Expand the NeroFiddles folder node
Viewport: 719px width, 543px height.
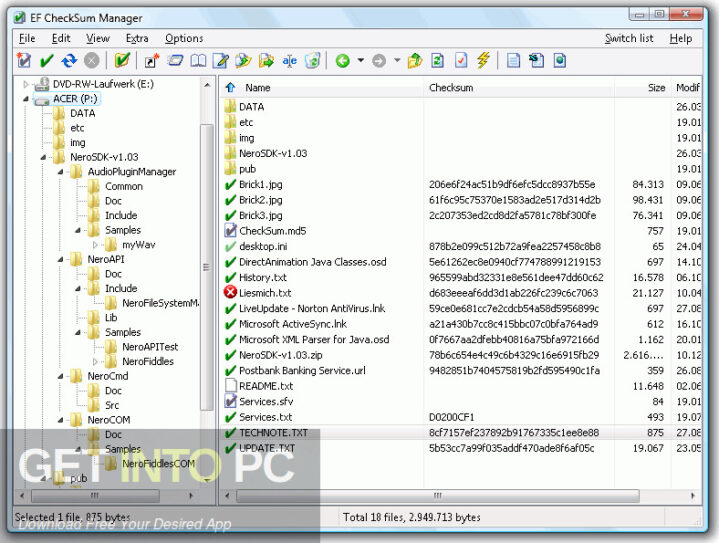(x=95, y=361)
